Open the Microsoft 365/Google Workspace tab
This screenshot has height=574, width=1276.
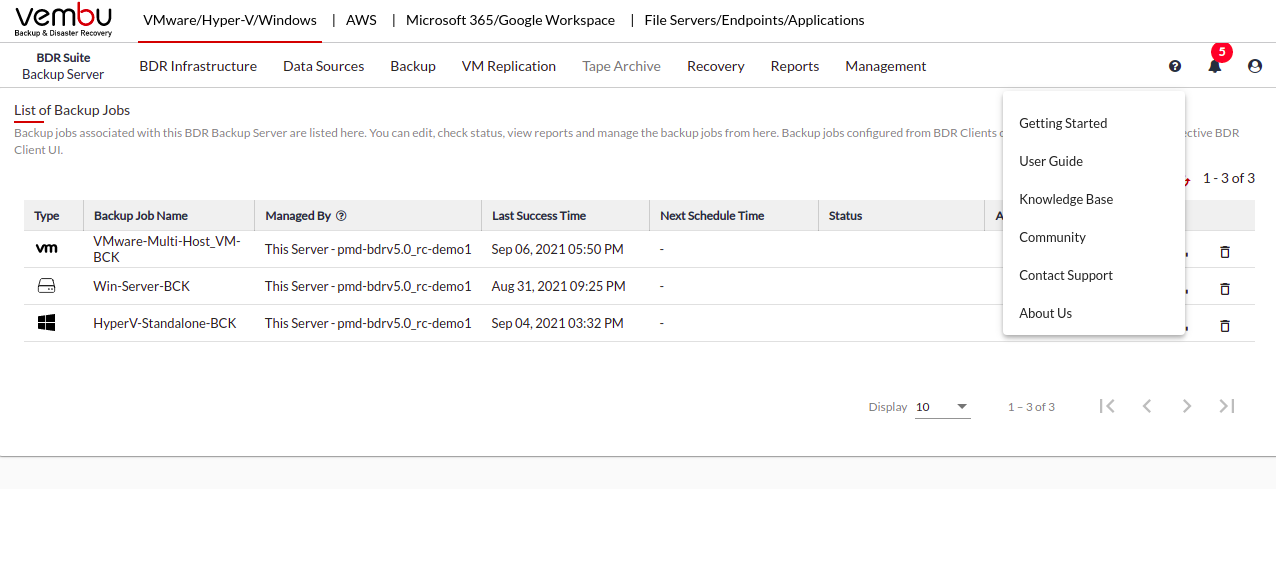510,20
